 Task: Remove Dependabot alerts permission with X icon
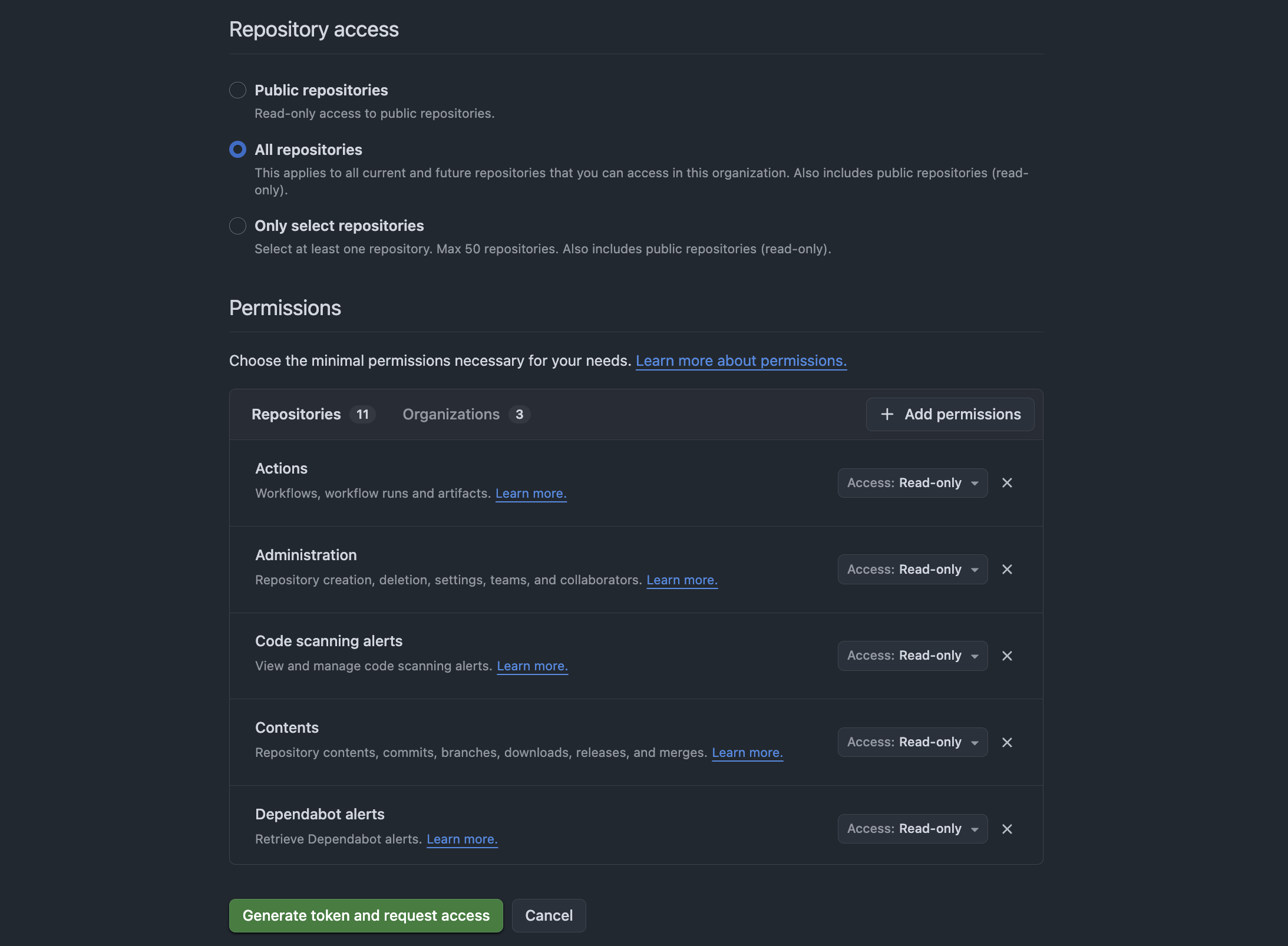tap(1007, 829)
